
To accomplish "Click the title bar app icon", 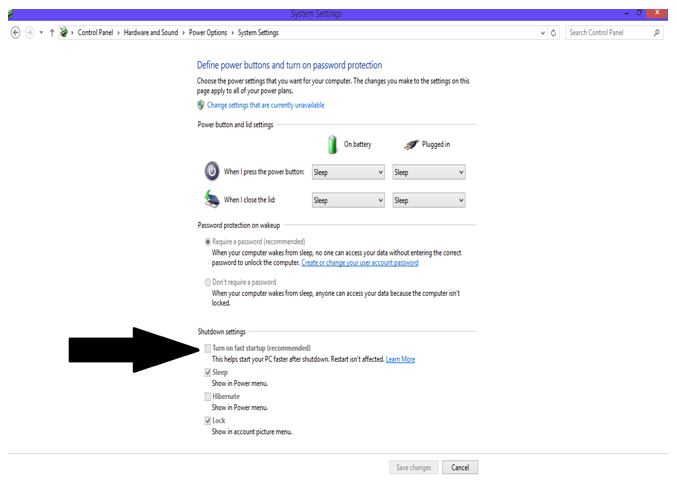I will point(11,14).
